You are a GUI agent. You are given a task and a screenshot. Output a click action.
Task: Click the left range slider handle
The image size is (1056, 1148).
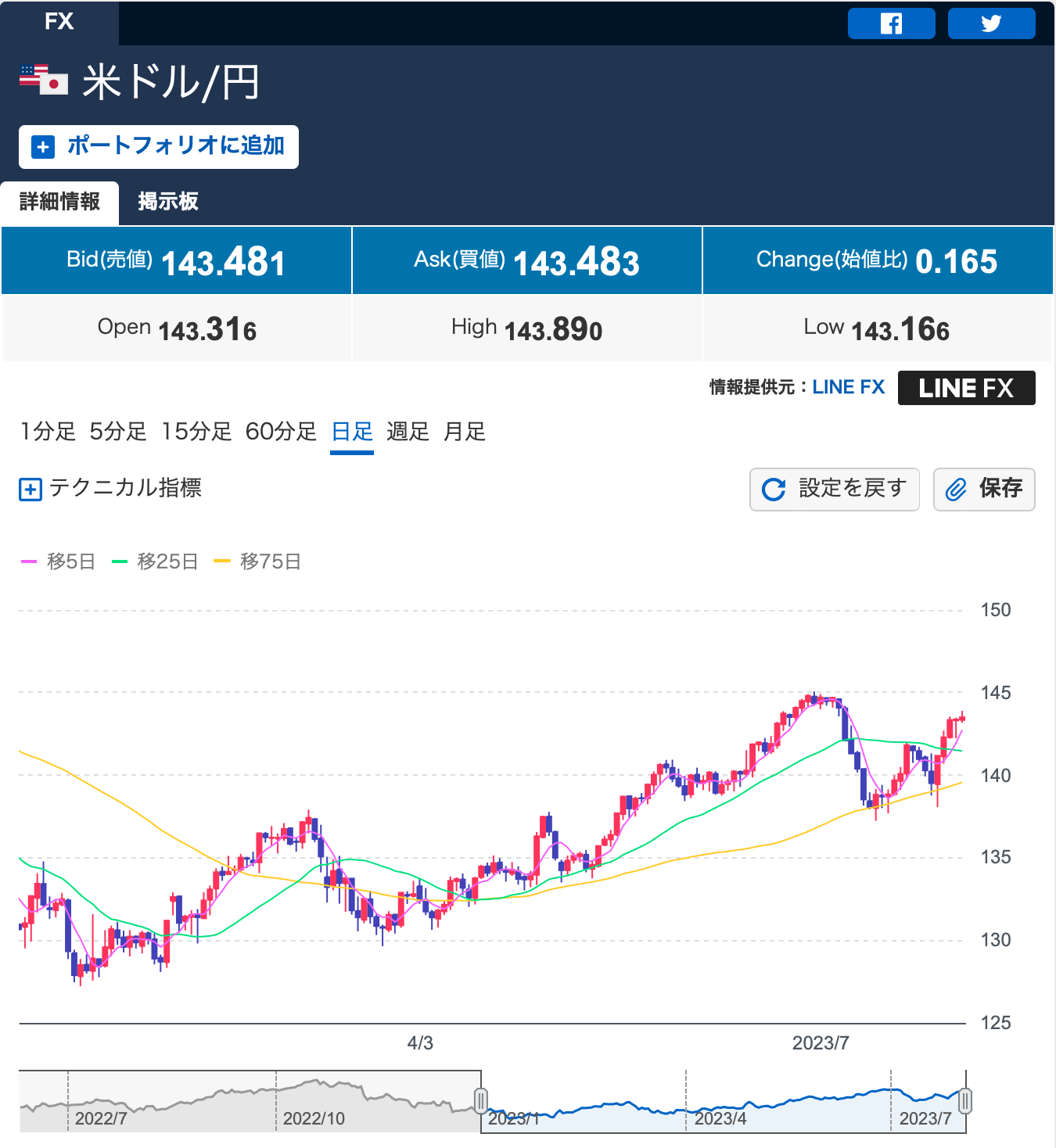click(481, 1101)
